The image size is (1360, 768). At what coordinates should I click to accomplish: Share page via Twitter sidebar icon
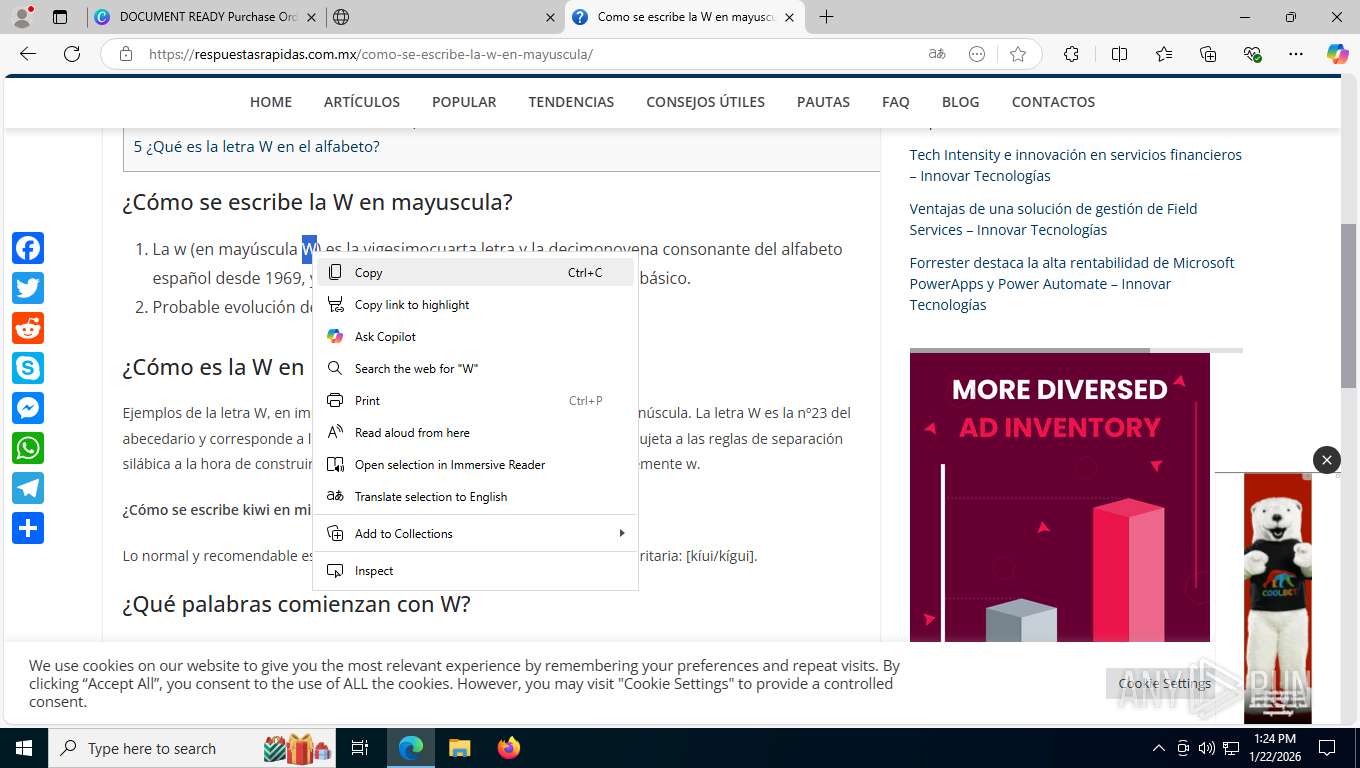28,288
